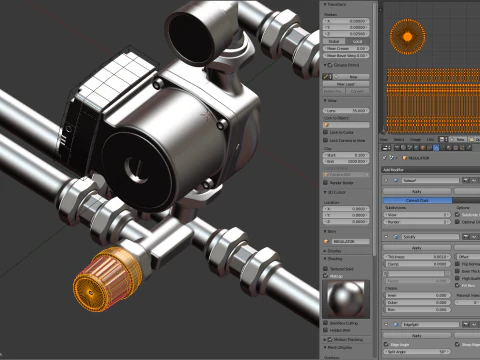Select the active Modifiers wrench tab

[x=436, y=148]
